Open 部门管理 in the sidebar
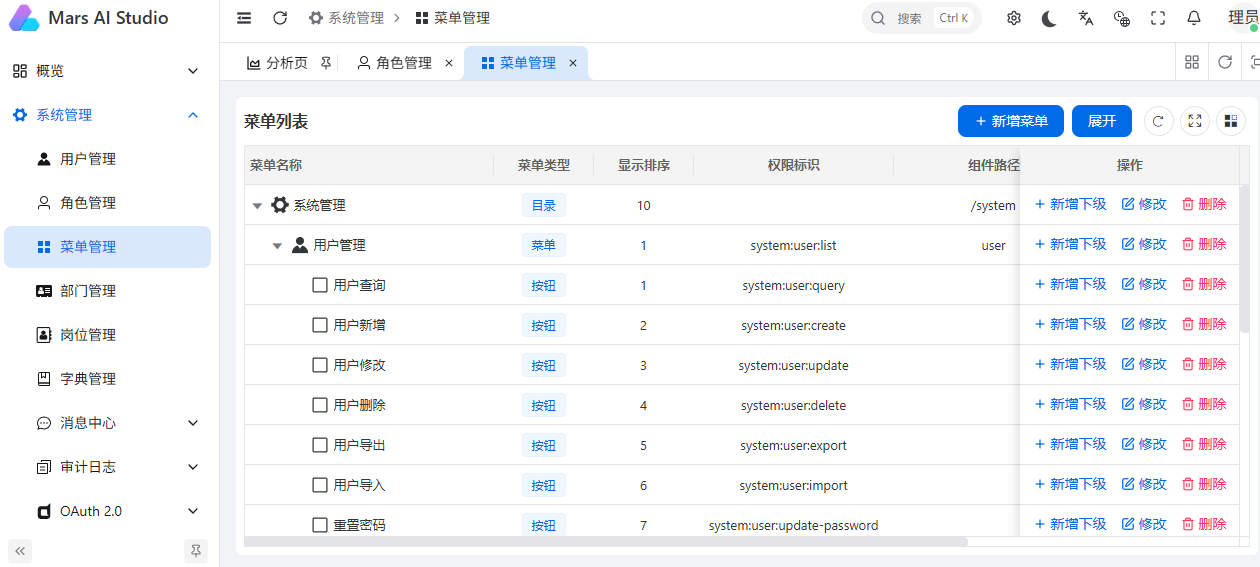The width and height of the screenshot is (1260, 567). coord(108,291)
